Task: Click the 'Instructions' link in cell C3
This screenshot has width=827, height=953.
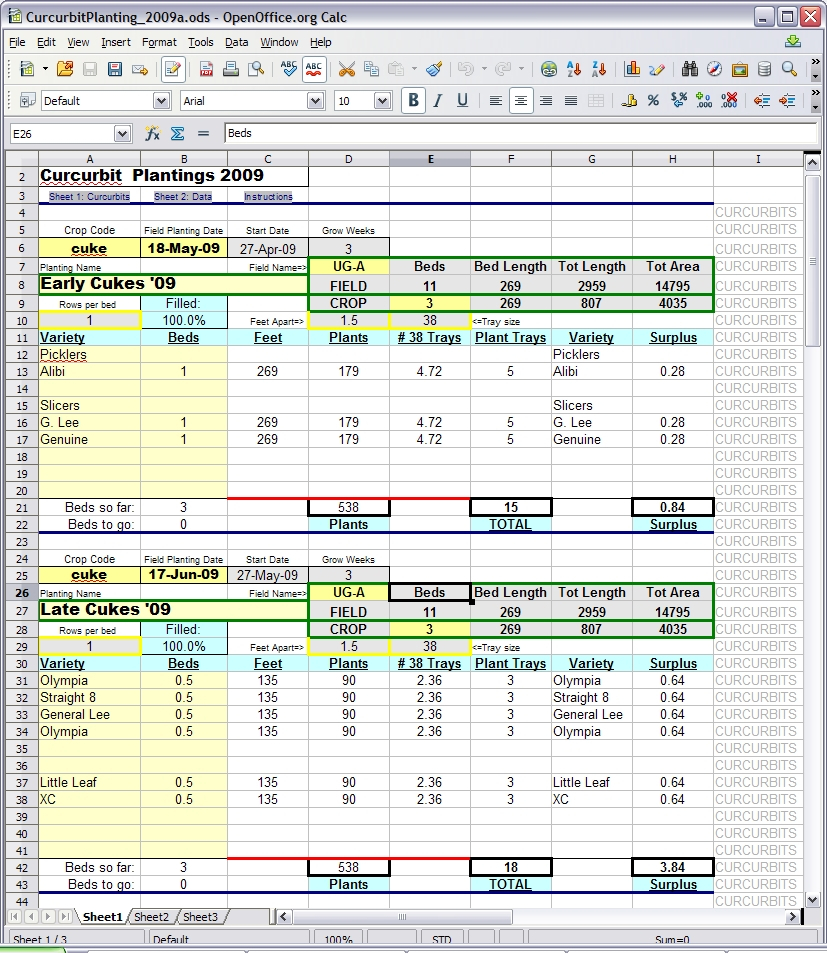Action: coord(268,197)
